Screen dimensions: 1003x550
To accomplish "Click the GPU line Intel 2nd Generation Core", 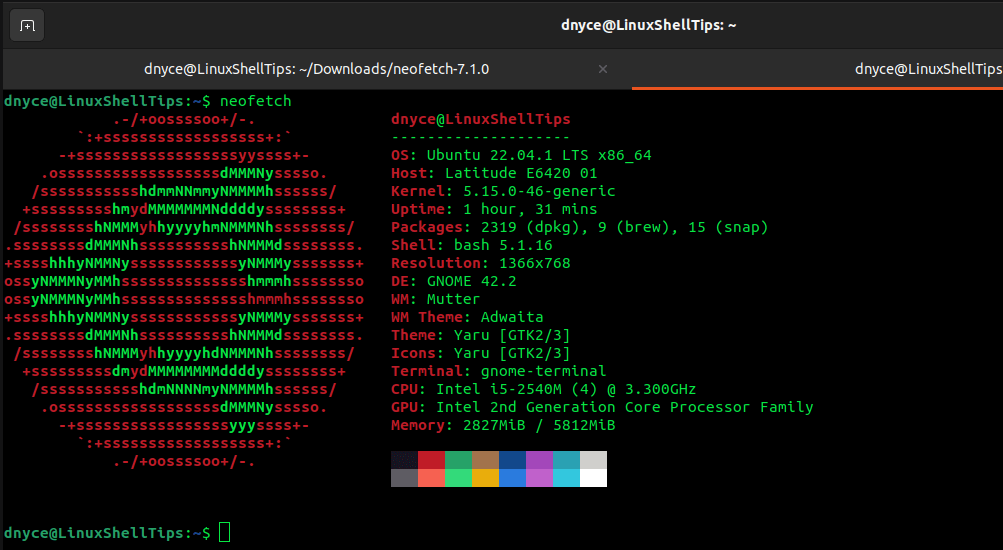I will pyautogui.click(x=602, y=407).
